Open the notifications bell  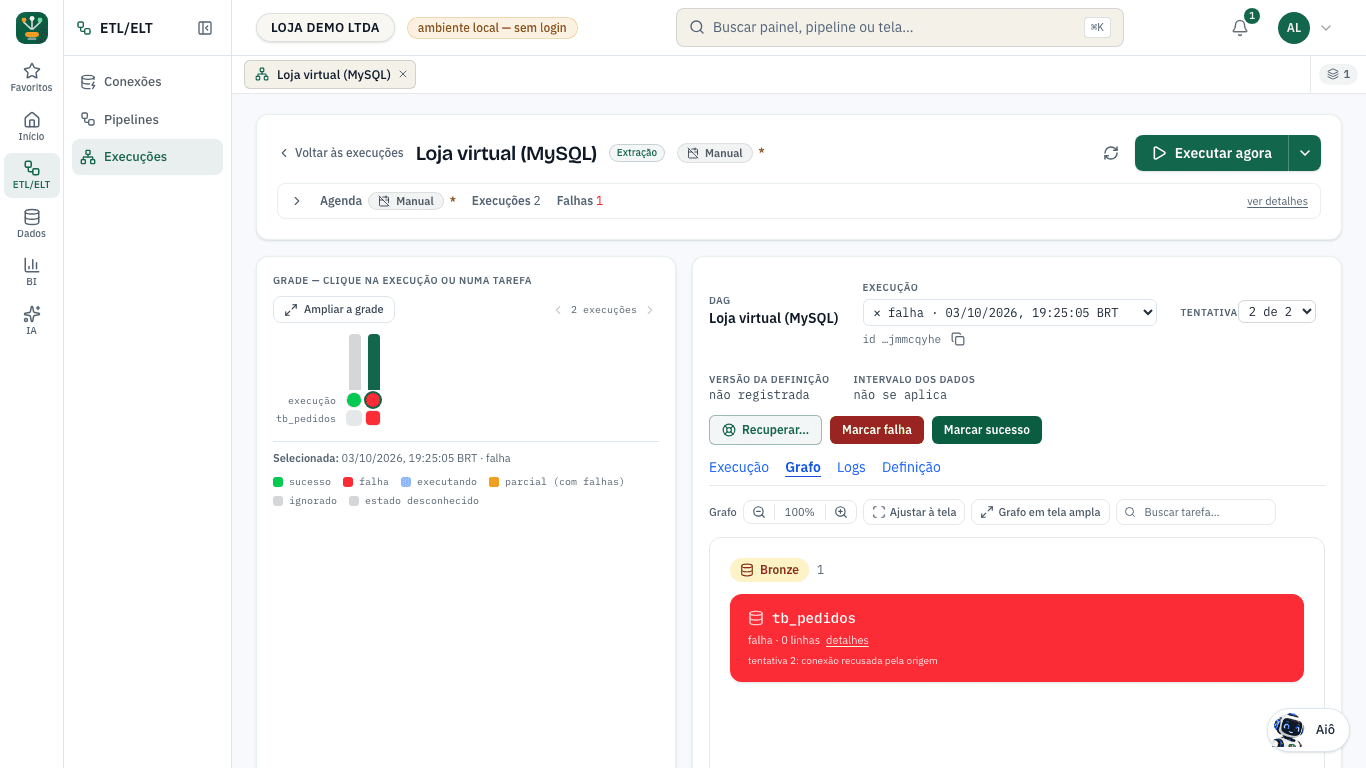1240,28
